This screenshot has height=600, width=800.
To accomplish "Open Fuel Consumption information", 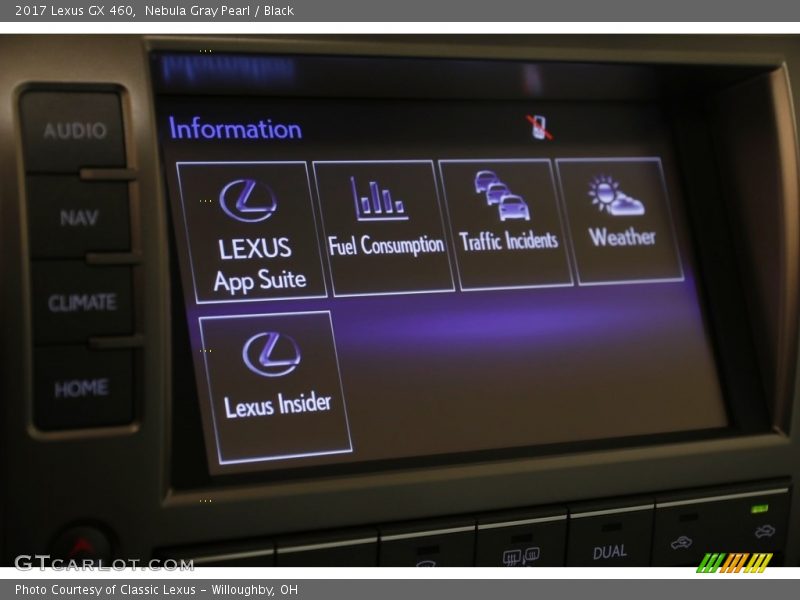I will (384, 229).
